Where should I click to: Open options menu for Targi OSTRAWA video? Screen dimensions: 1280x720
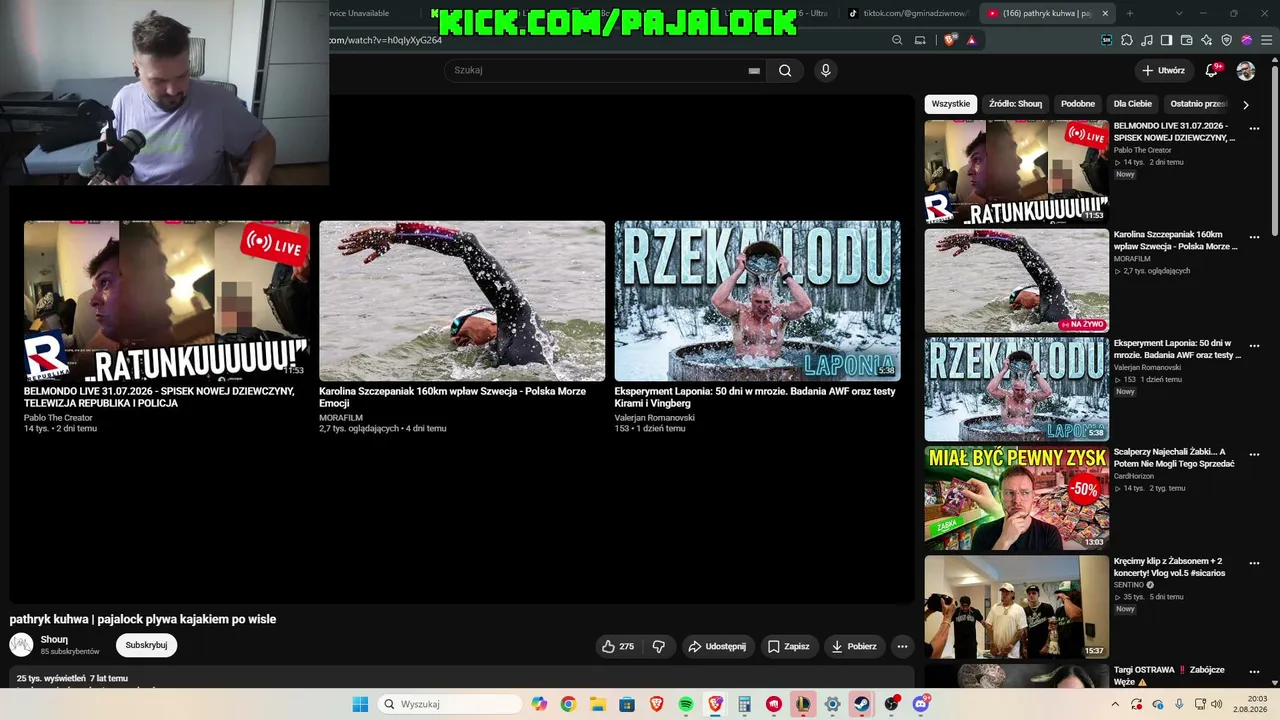tap(1254, 672)
